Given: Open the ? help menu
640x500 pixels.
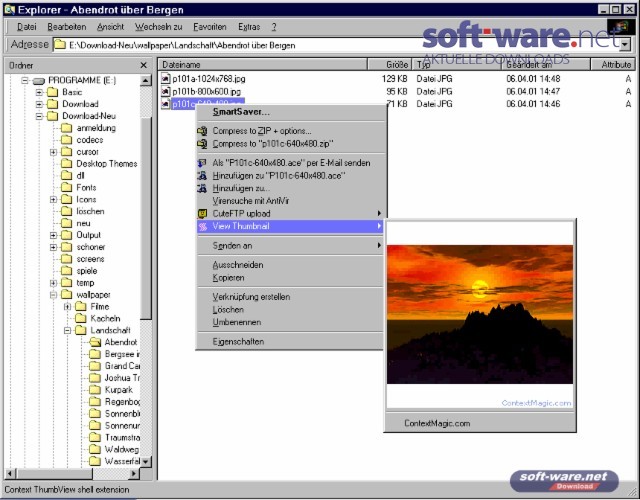Looking at the screenshot, I should 274,27.
